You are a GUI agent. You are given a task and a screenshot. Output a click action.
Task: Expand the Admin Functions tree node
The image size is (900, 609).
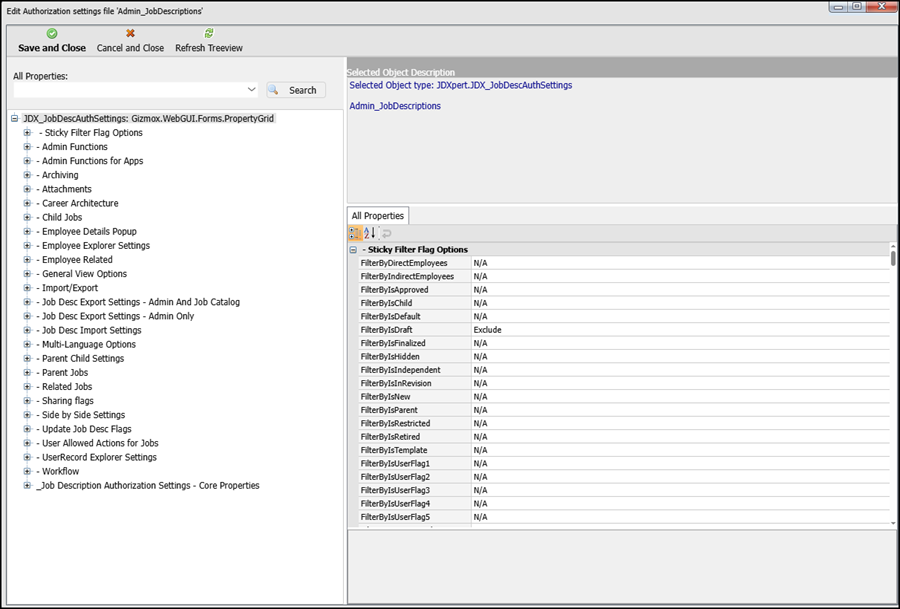27,146
